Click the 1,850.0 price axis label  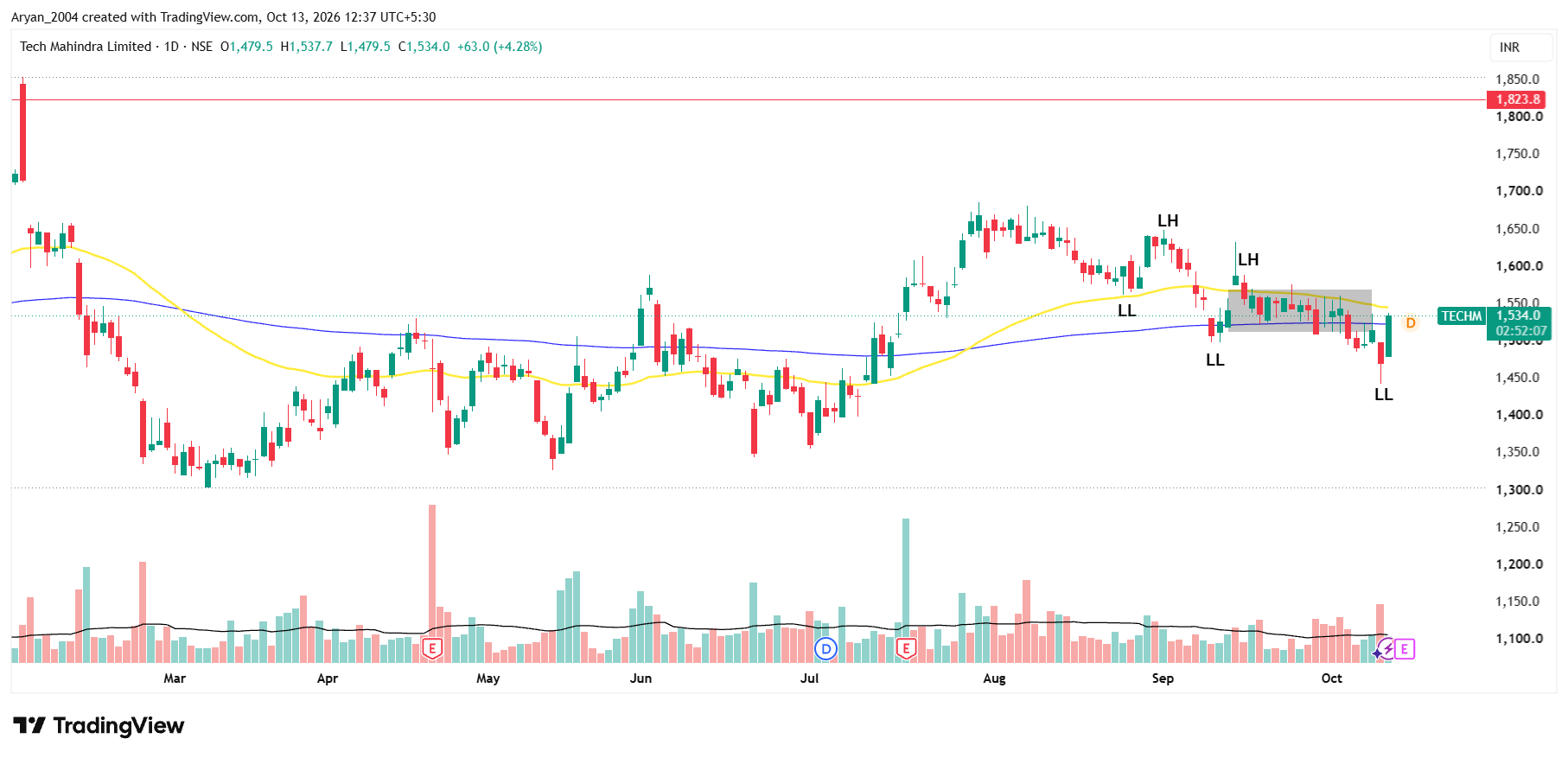pos(1519,79)
